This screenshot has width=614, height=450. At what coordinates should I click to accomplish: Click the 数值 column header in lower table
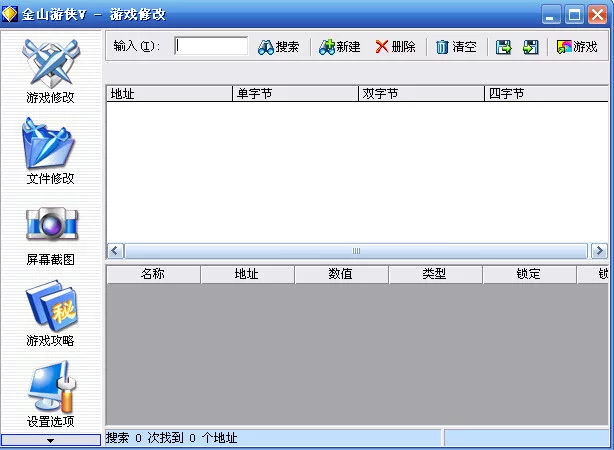click(x=340, y=274)
